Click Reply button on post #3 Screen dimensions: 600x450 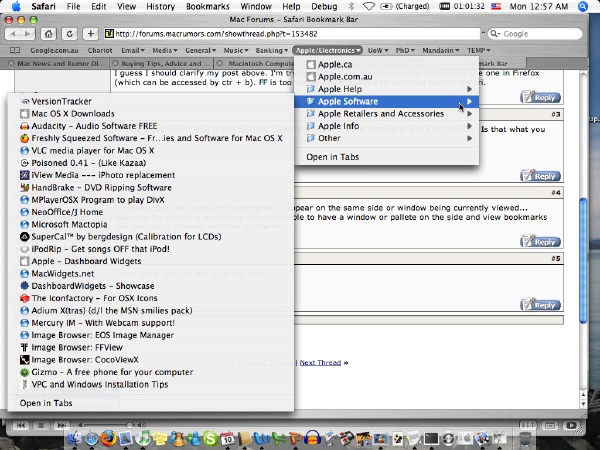pos(540,176)
